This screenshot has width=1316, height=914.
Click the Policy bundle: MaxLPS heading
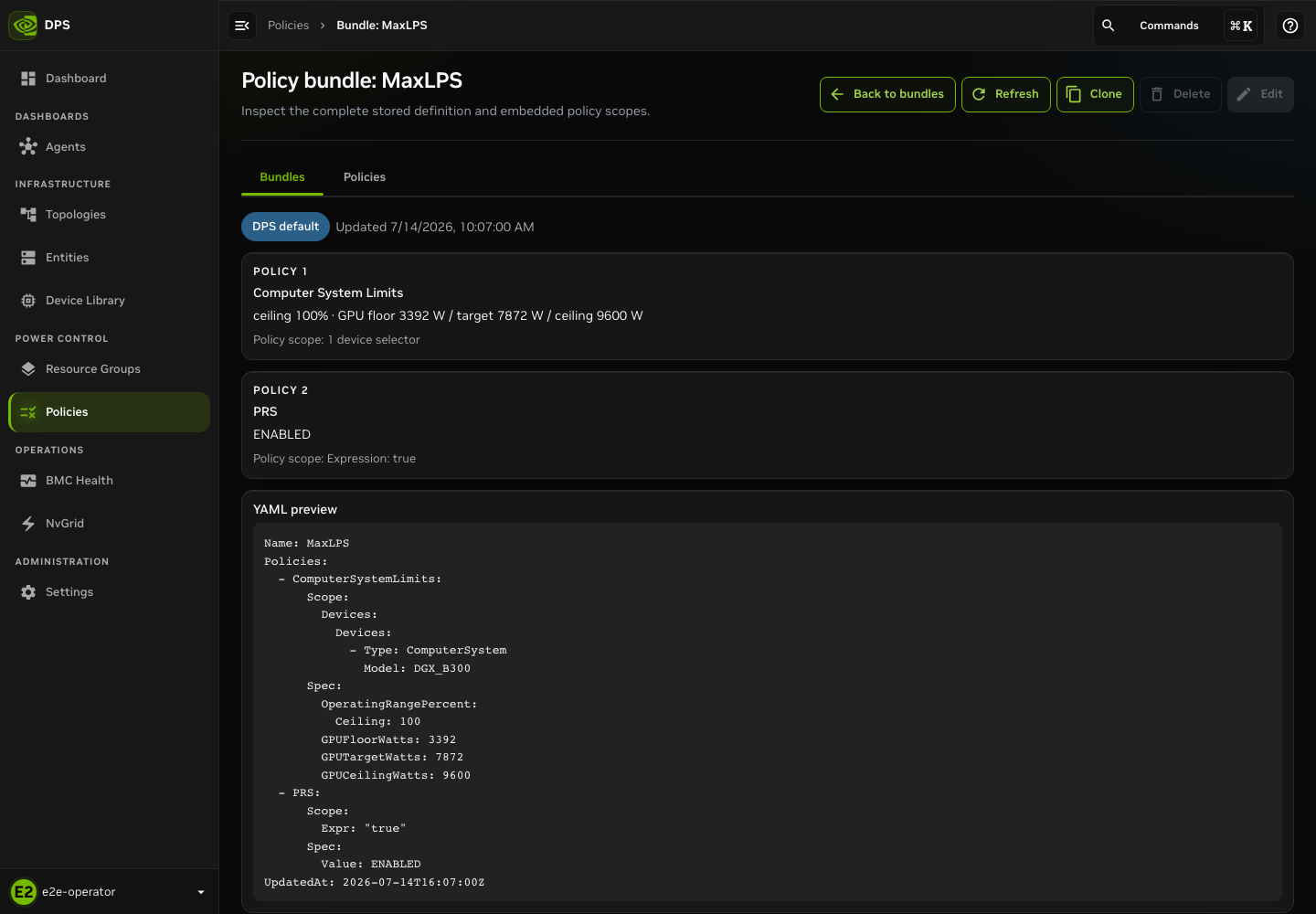(352, 80)
